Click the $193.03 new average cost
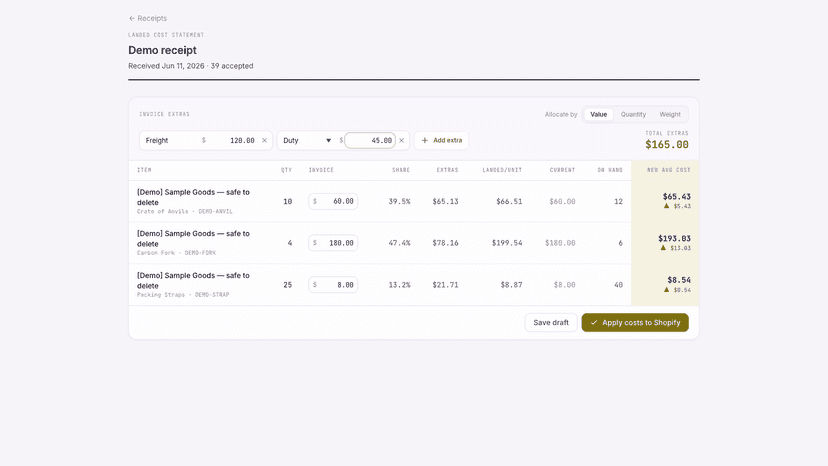 (674, 238)
